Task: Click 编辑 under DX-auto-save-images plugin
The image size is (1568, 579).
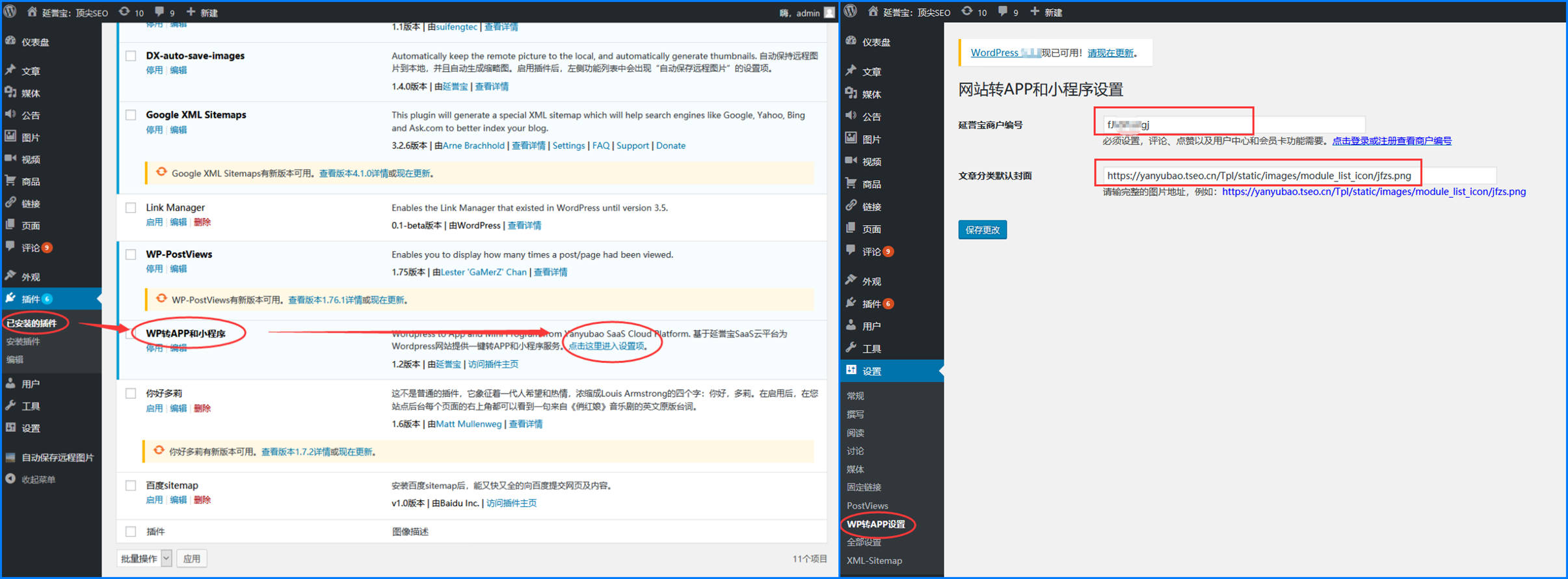Action: pos(178,70)
